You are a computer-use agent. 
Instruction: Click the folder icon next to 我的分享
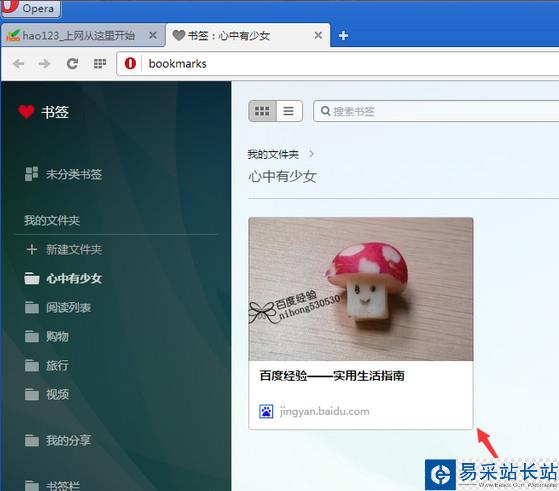click(32, 441)
